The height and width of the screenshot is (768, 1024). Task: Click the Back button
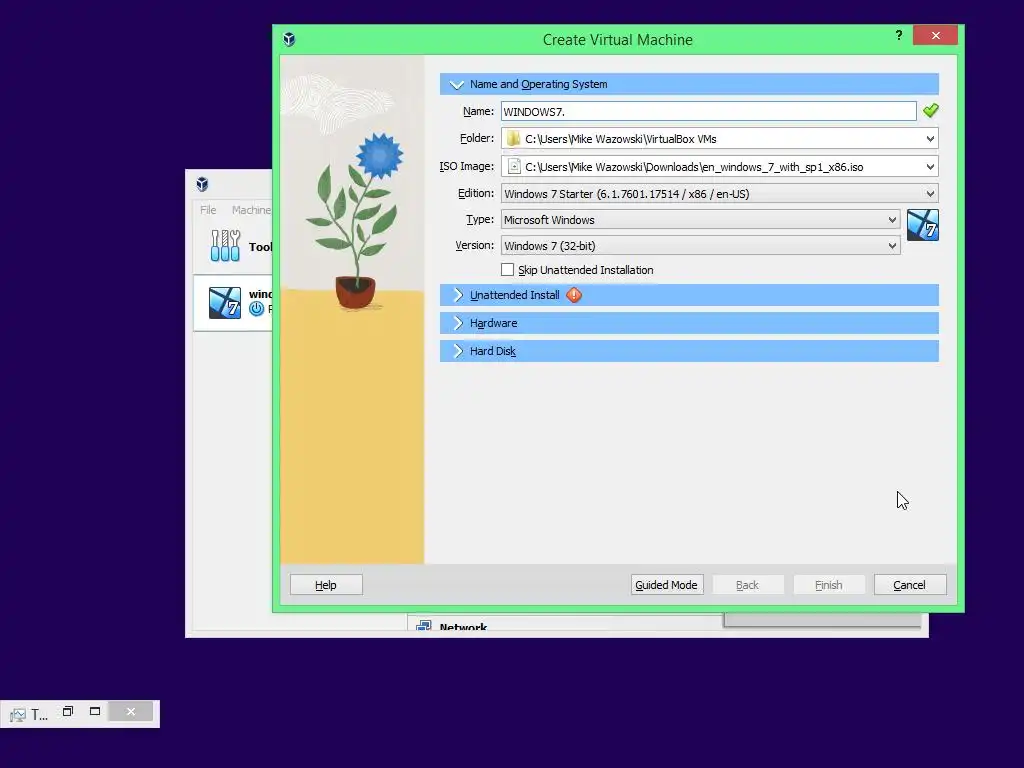(748, 585)
